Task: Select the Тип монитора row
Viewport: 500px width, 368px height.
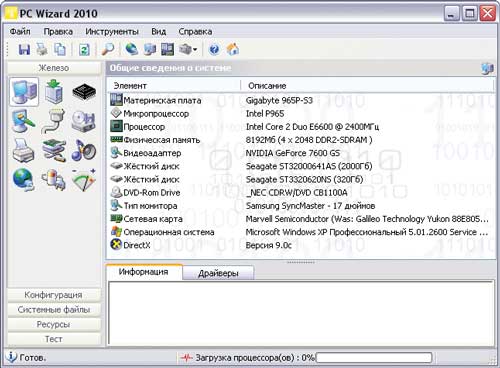Action: (300, 206)
